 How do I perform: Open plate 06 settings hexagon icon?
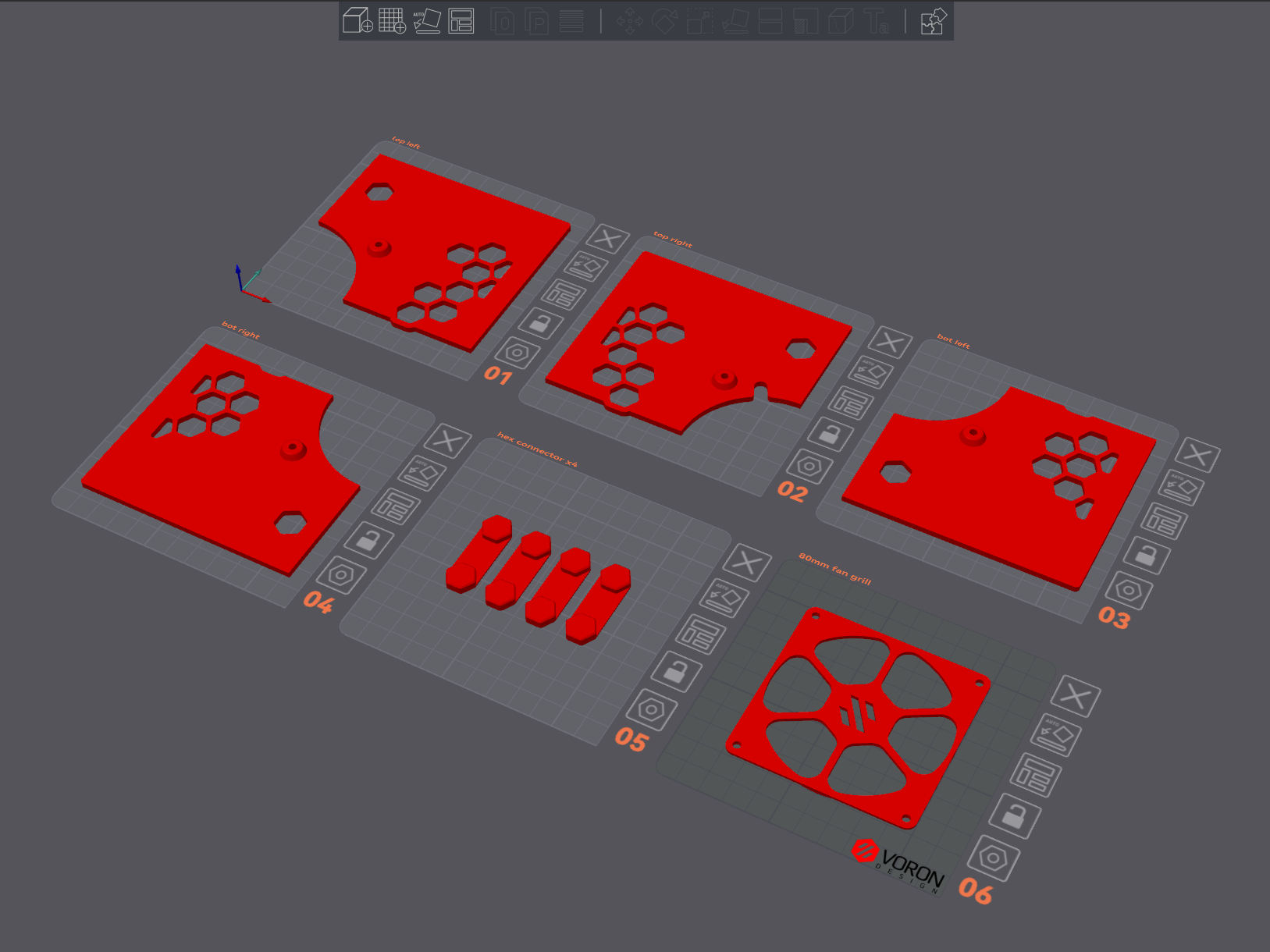coord(994,858)
